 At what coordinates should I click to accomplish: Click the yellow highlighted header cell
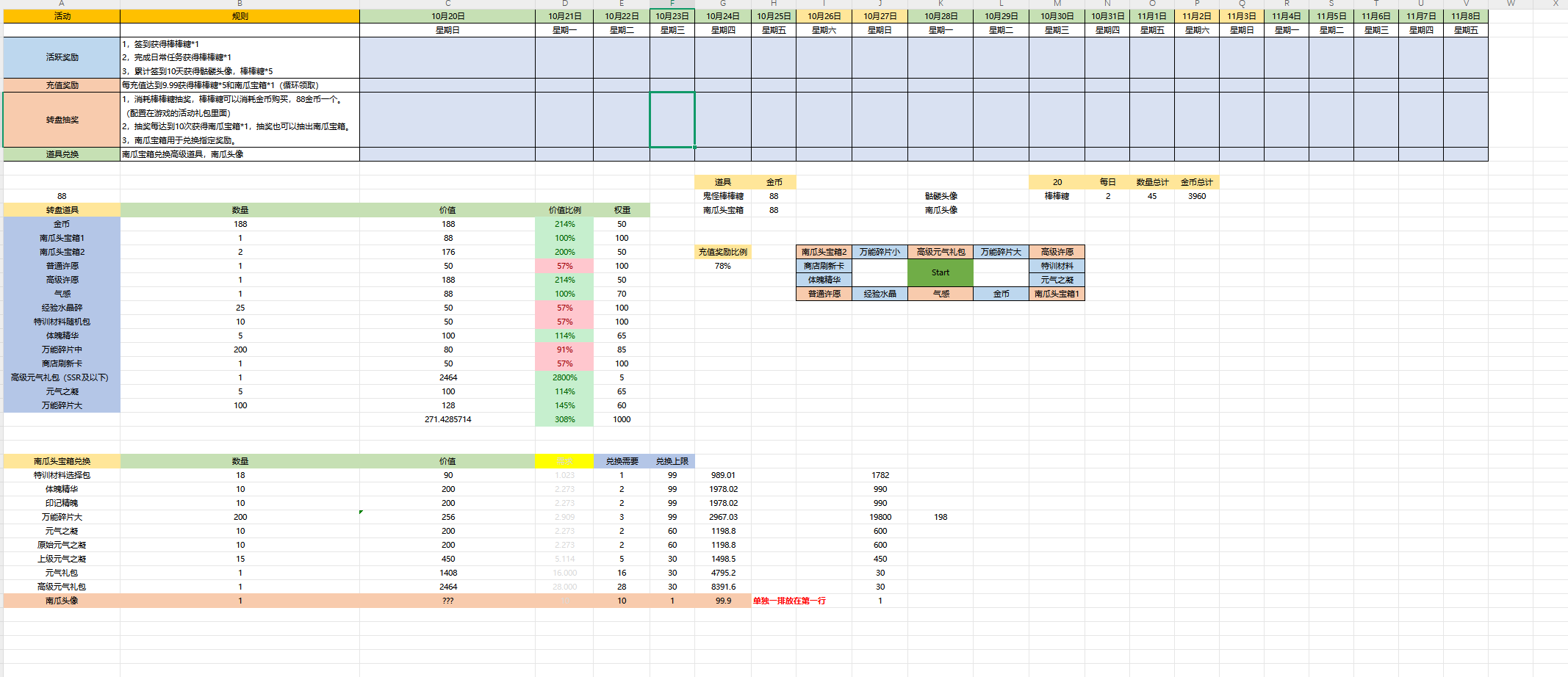[x=564, y=461]
